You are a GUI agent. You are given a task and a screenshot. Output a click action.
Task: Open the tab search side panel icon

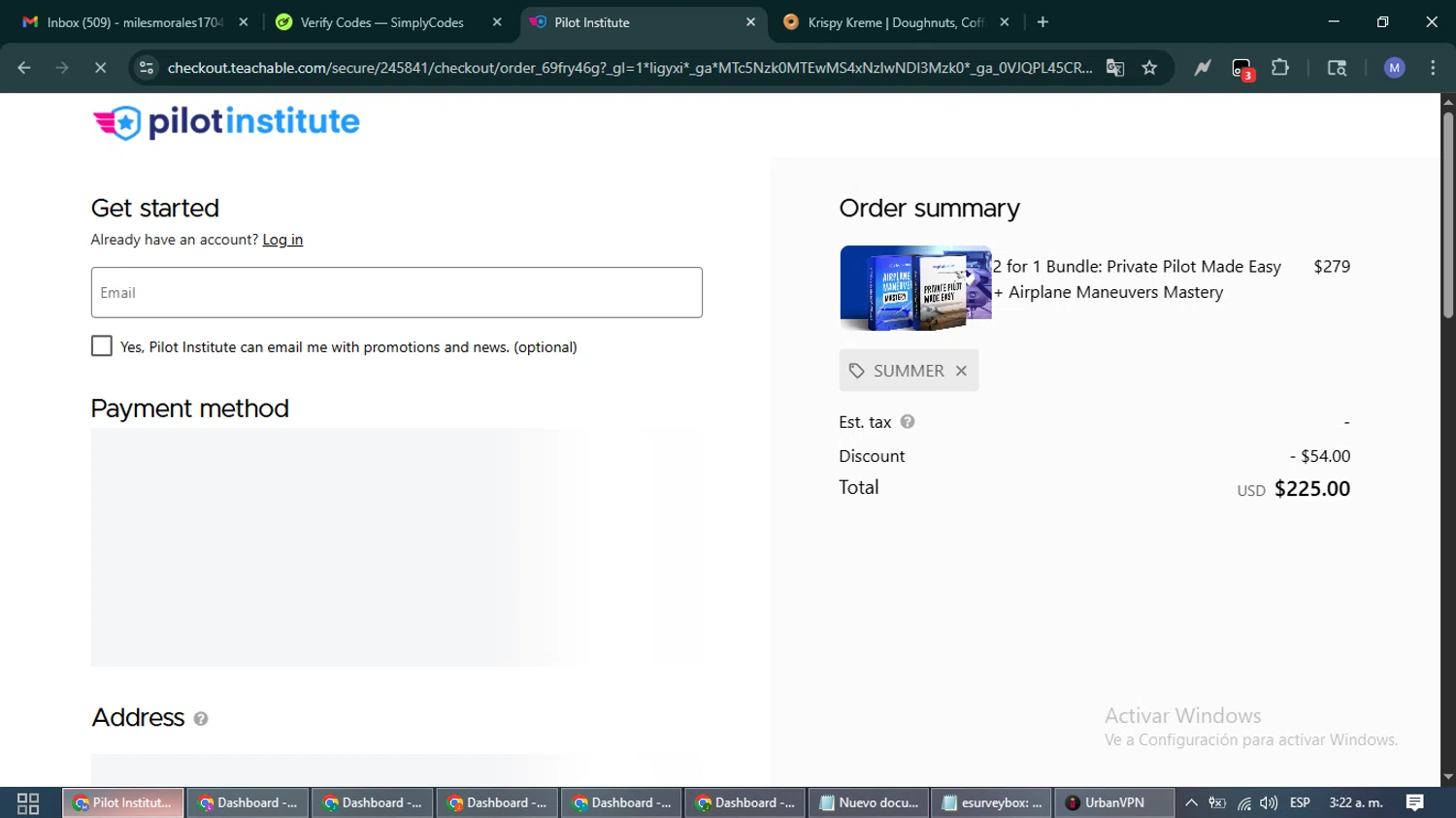click(x=1337, y=68)
